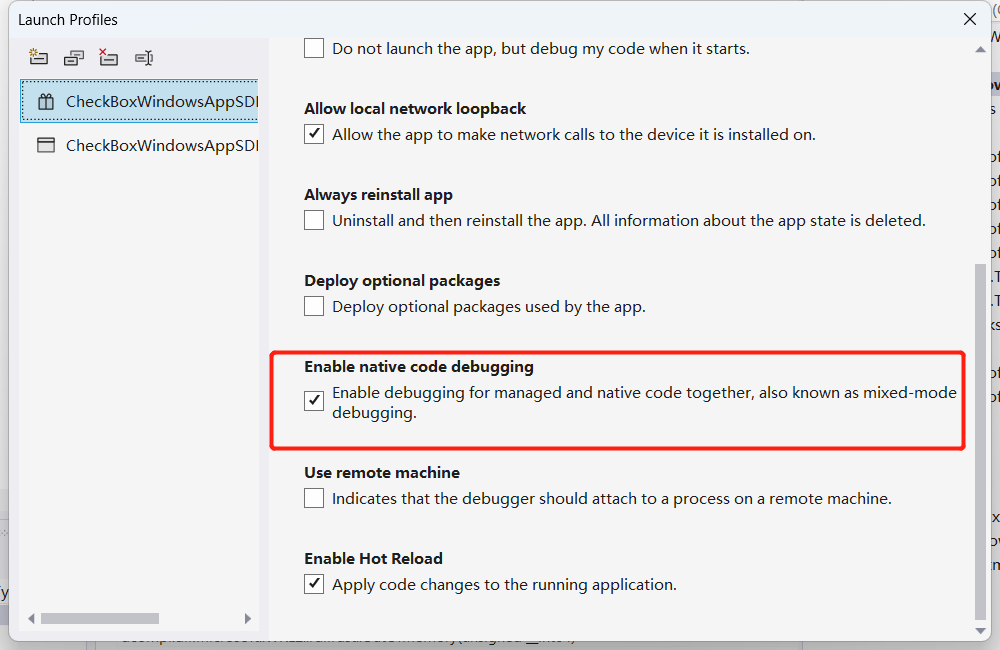Disable local network loopback
The height and width of the screenshot is (650, 1000).
coord(313,134)
